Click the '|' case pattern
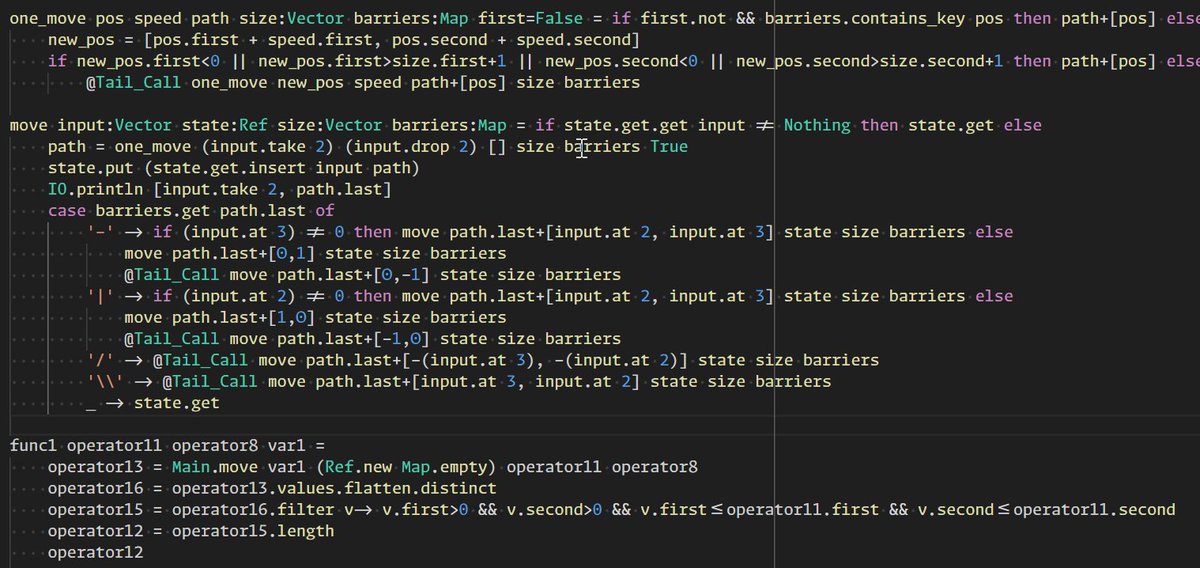This screenshot has width=1200, height=568. (100, 296)
